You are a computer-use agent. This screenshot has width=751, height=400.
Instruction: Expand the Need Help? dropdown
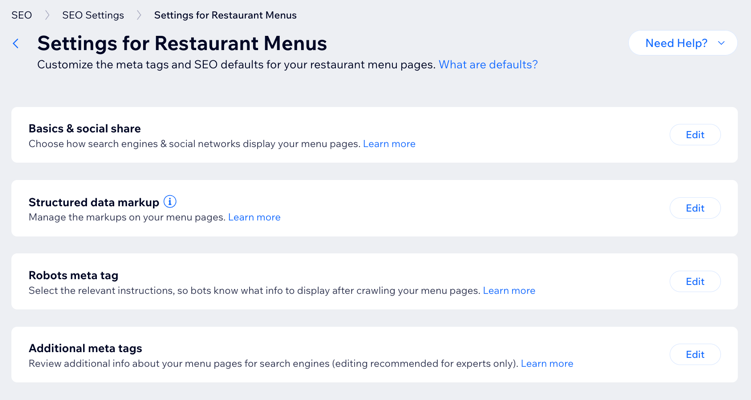coord(683,43)
